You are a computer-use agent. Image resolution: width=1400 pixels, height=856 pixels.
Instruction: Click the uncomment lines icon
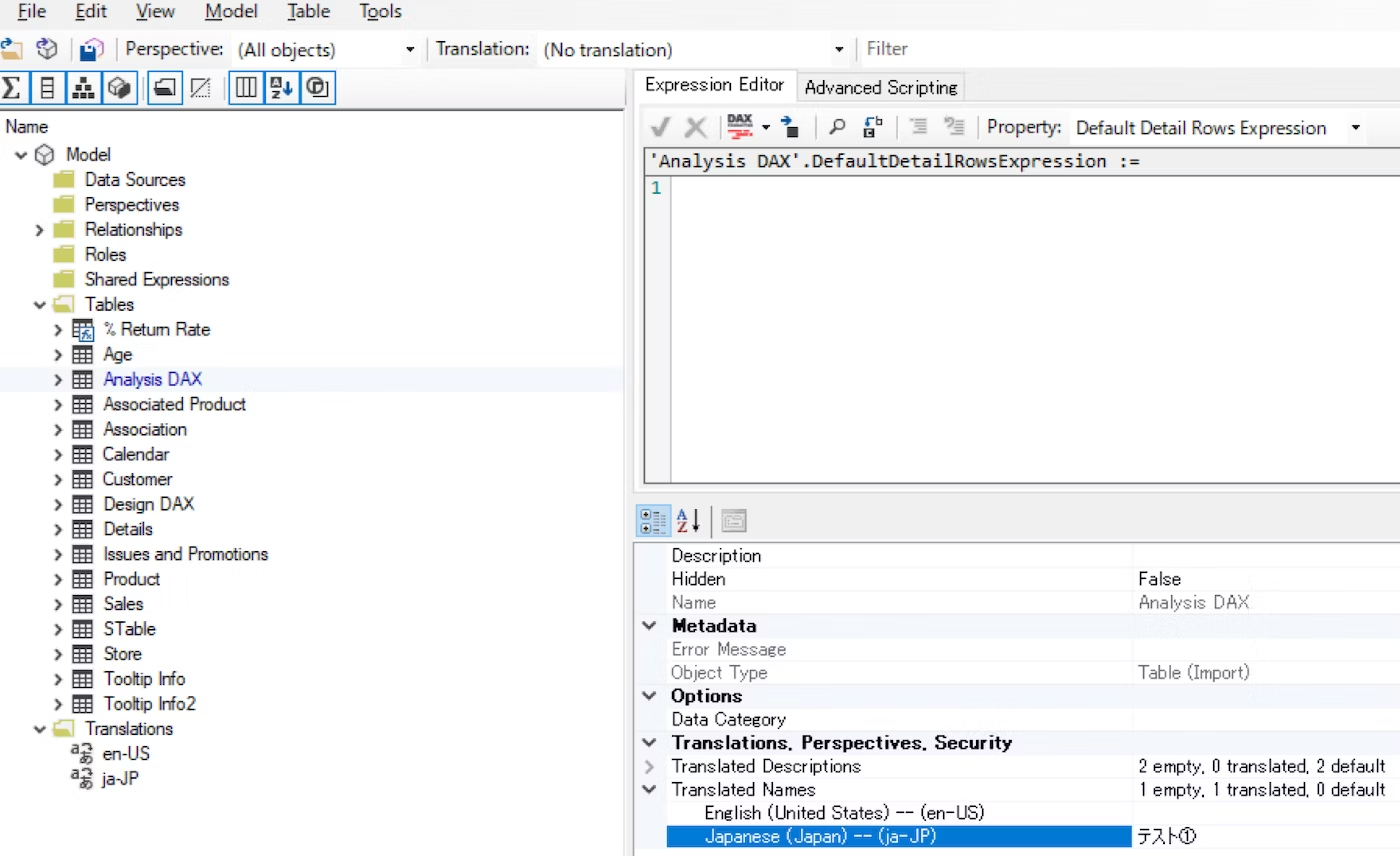tap(954, 127)
